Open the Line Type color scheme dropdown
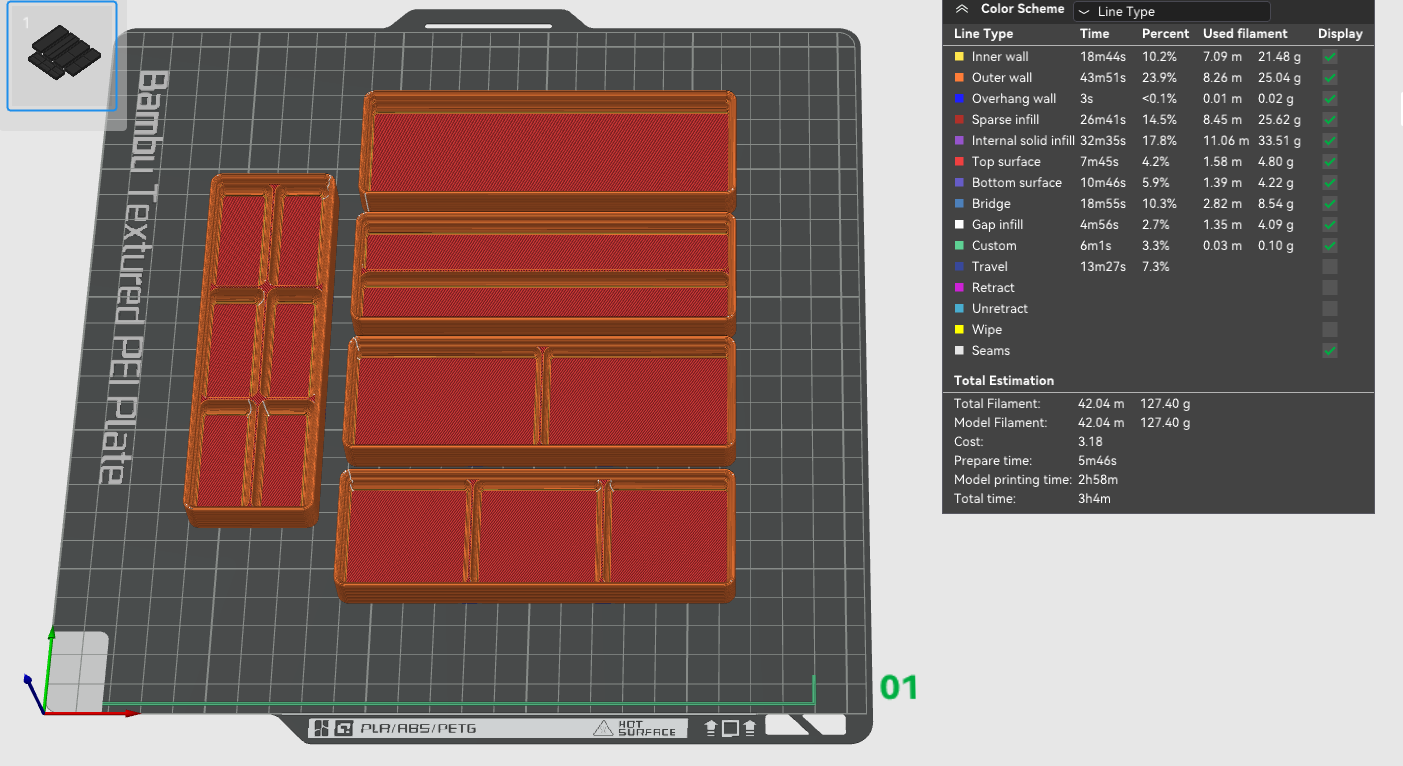Image resolution: width=1403 pixels, height=766 pixels. coord(1171,12)
